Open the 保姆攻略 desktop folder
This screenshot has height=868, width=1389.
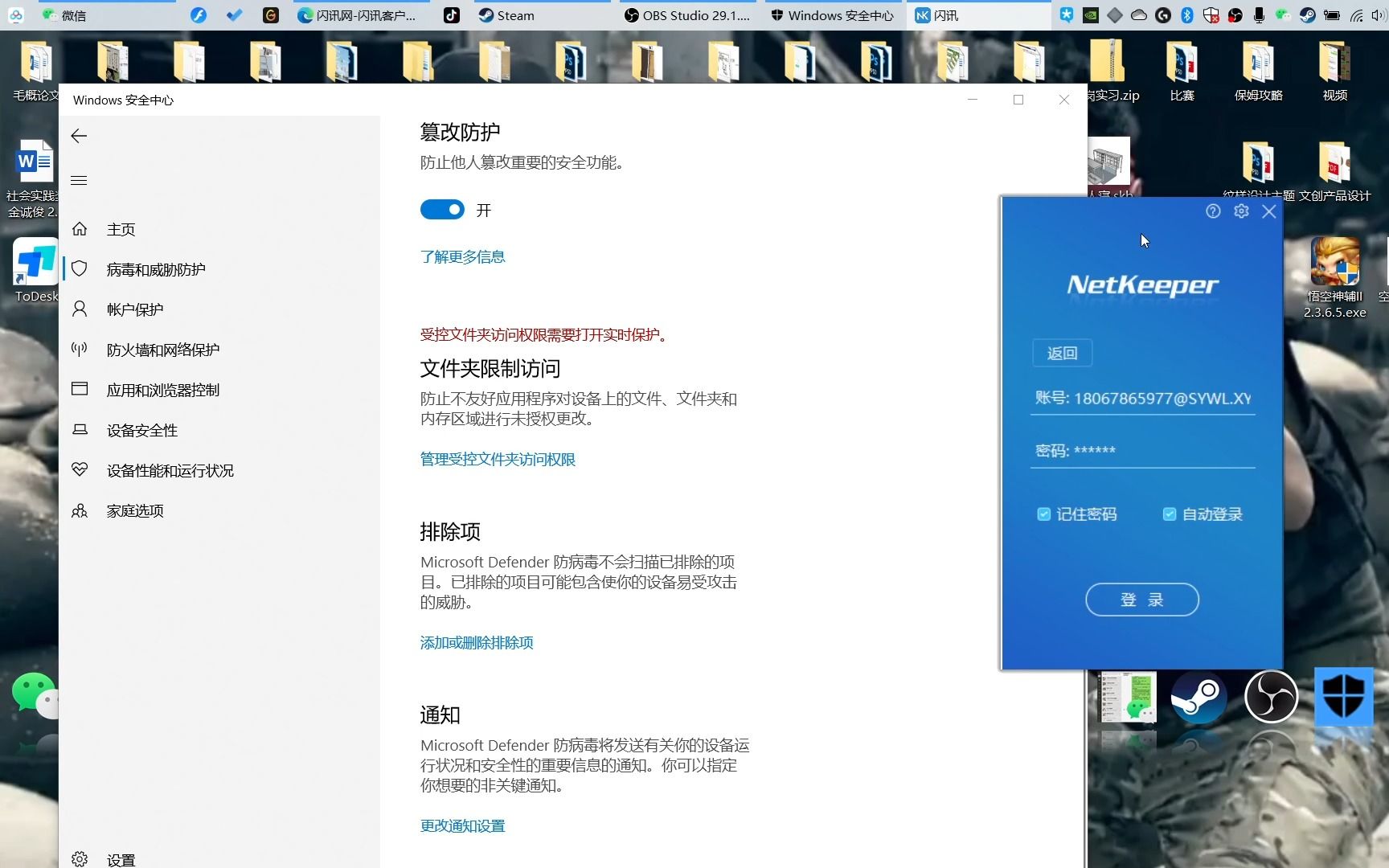[1258, 71]
